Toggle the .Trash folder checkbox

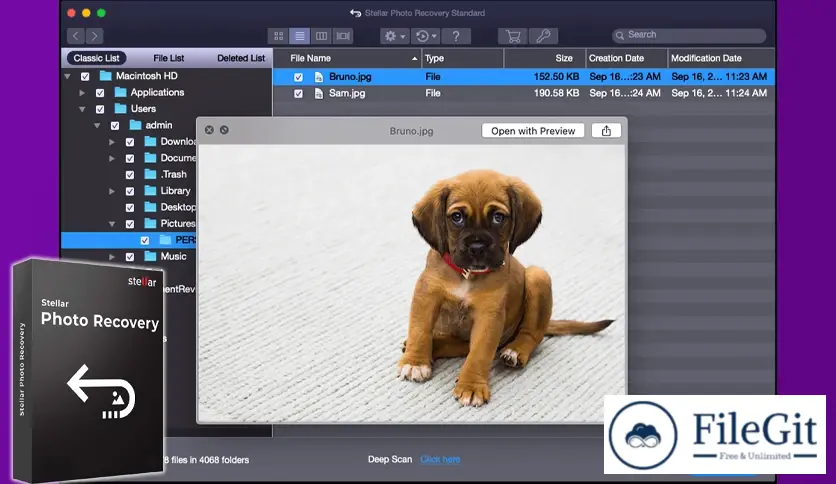[x=130, y=175]
